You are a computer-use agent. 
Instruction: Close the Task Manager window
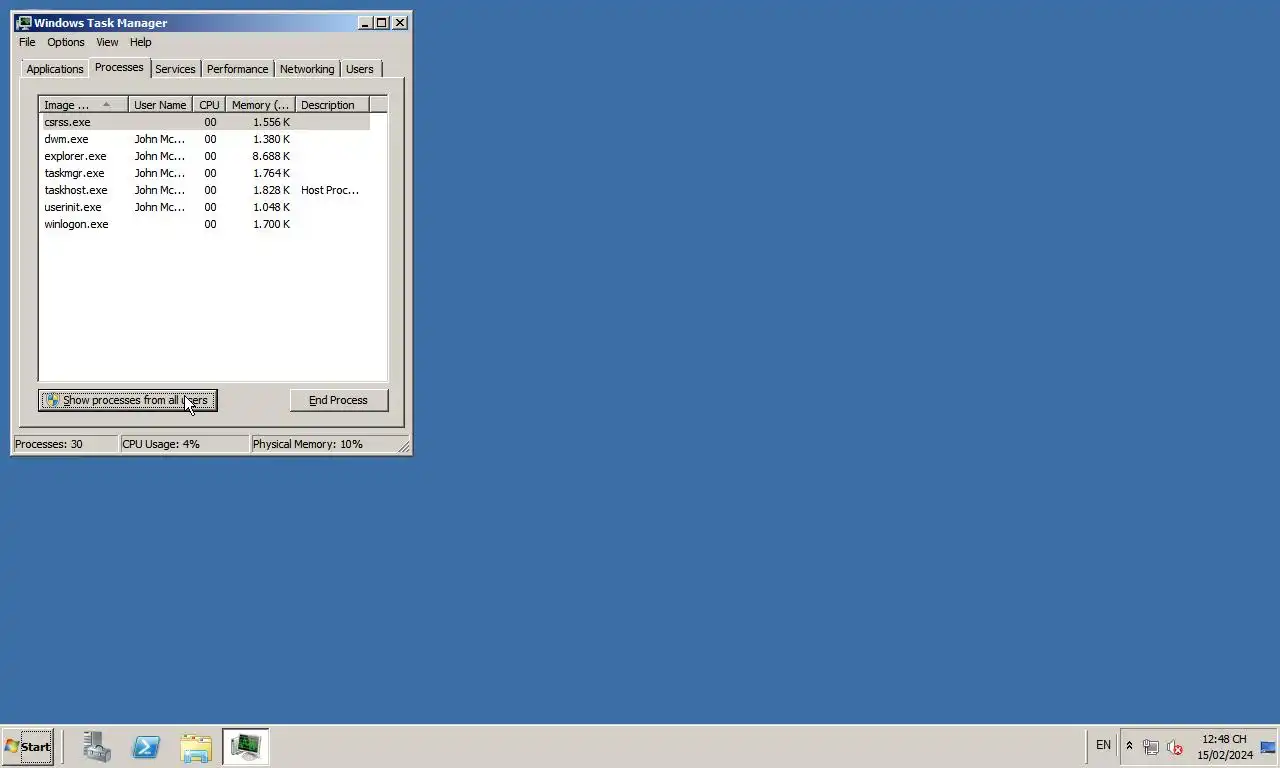400,22
